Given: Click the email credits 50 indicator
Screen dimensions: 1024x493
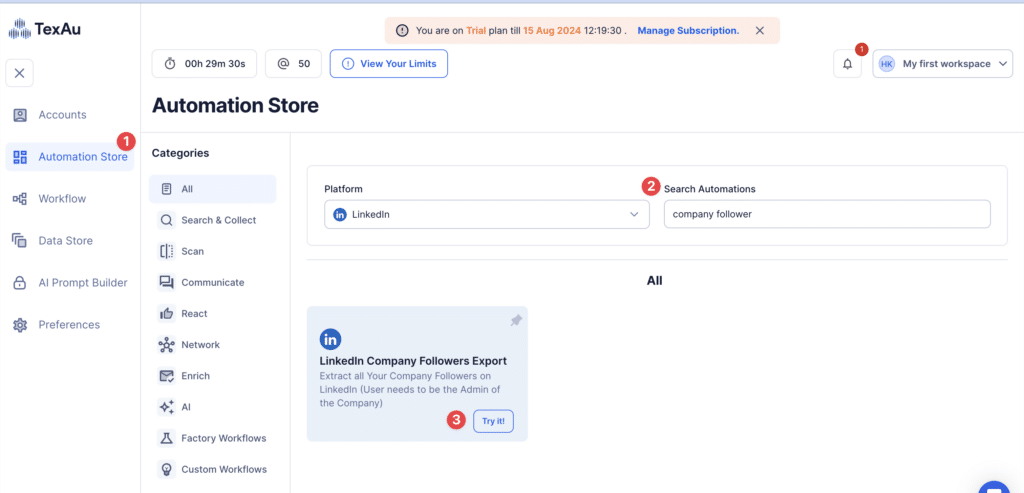Looking at the screenshot, I should [x=293, y=64].
